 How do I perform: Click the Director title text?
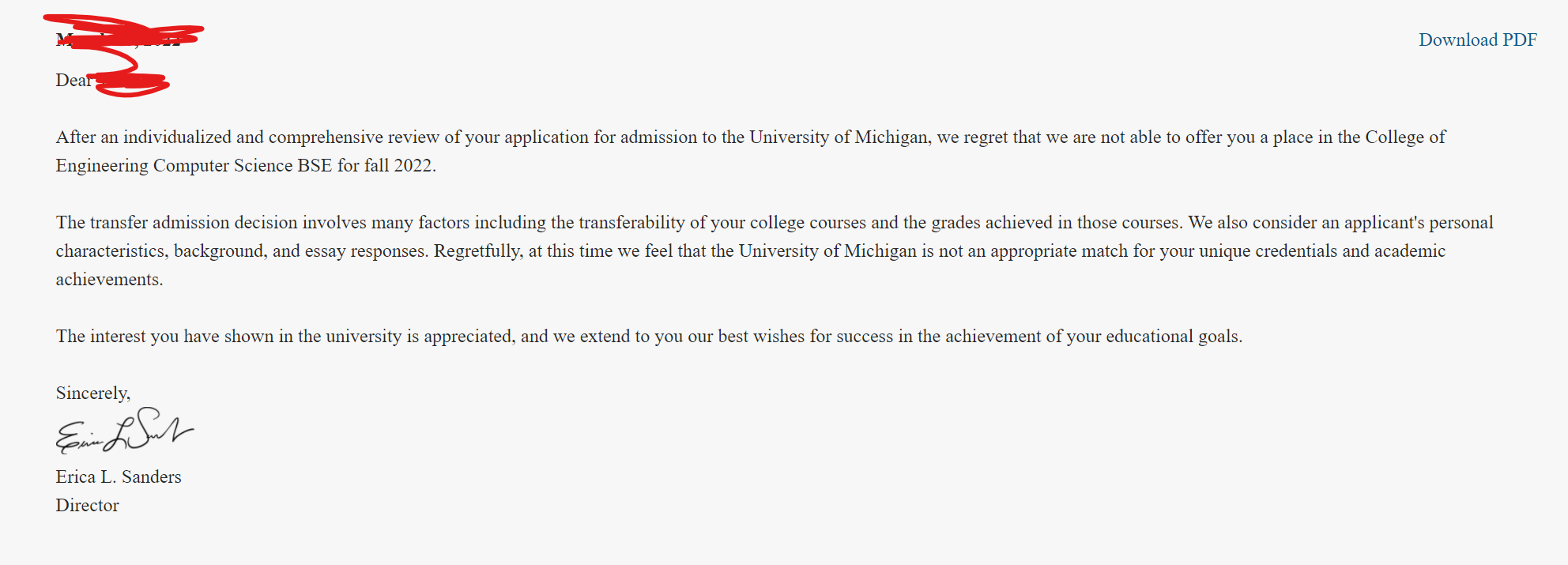point(87,505)
